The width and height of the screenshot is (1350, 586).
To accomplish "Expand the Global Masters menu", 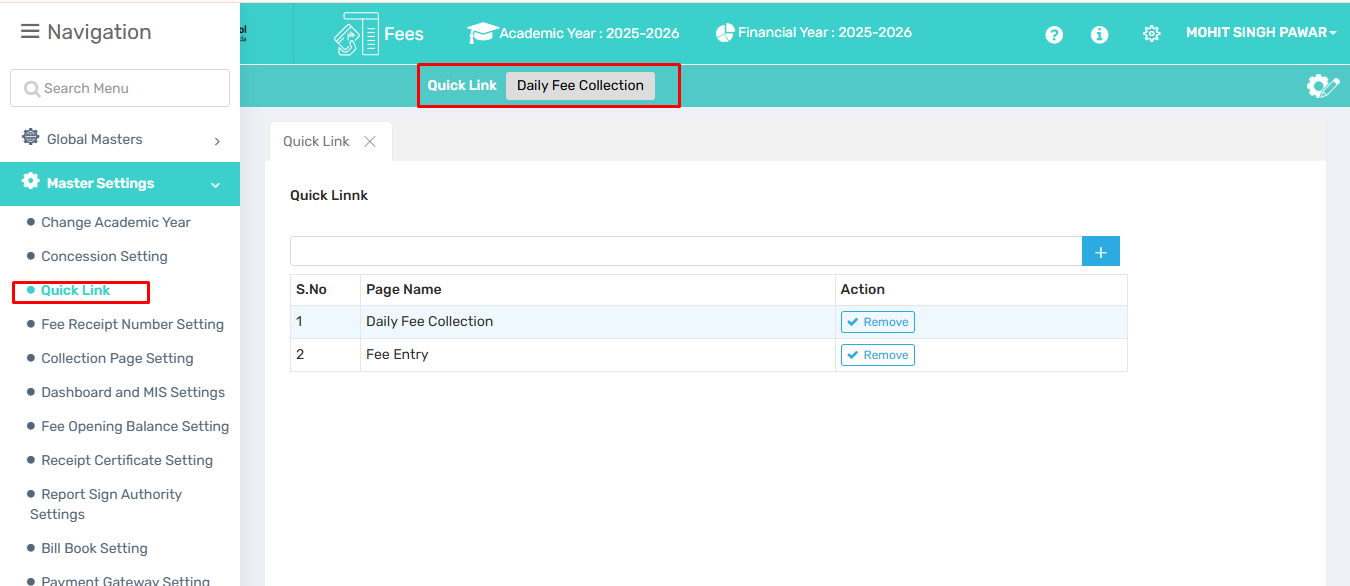I will 120,139.
